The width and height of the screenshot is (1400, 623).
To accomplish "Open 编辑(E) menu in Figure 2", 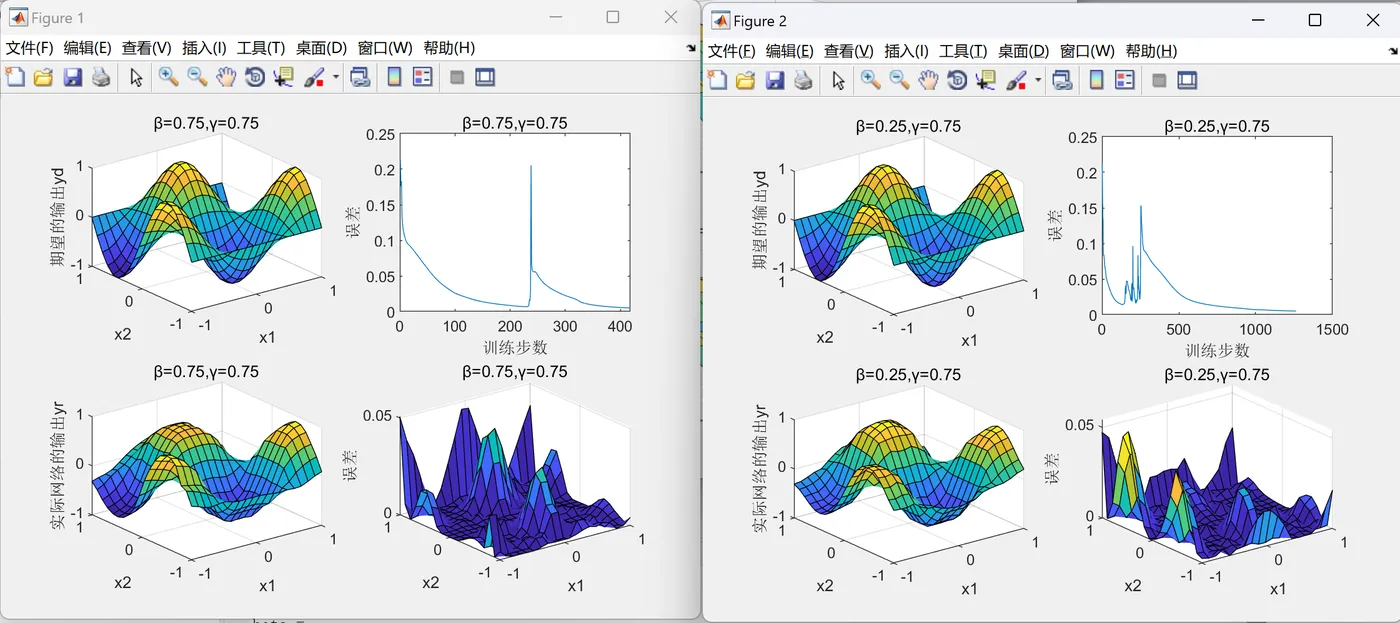I will pos(790,51).
